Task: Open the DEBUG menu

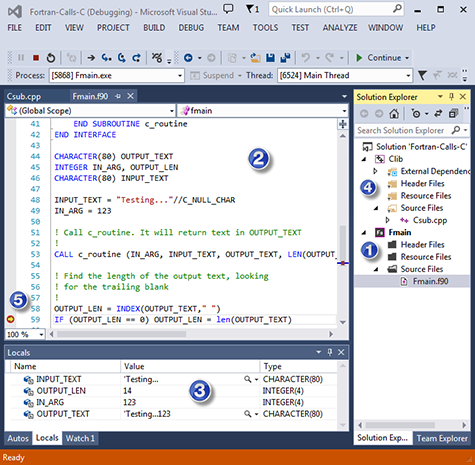Action: point(191,28)
